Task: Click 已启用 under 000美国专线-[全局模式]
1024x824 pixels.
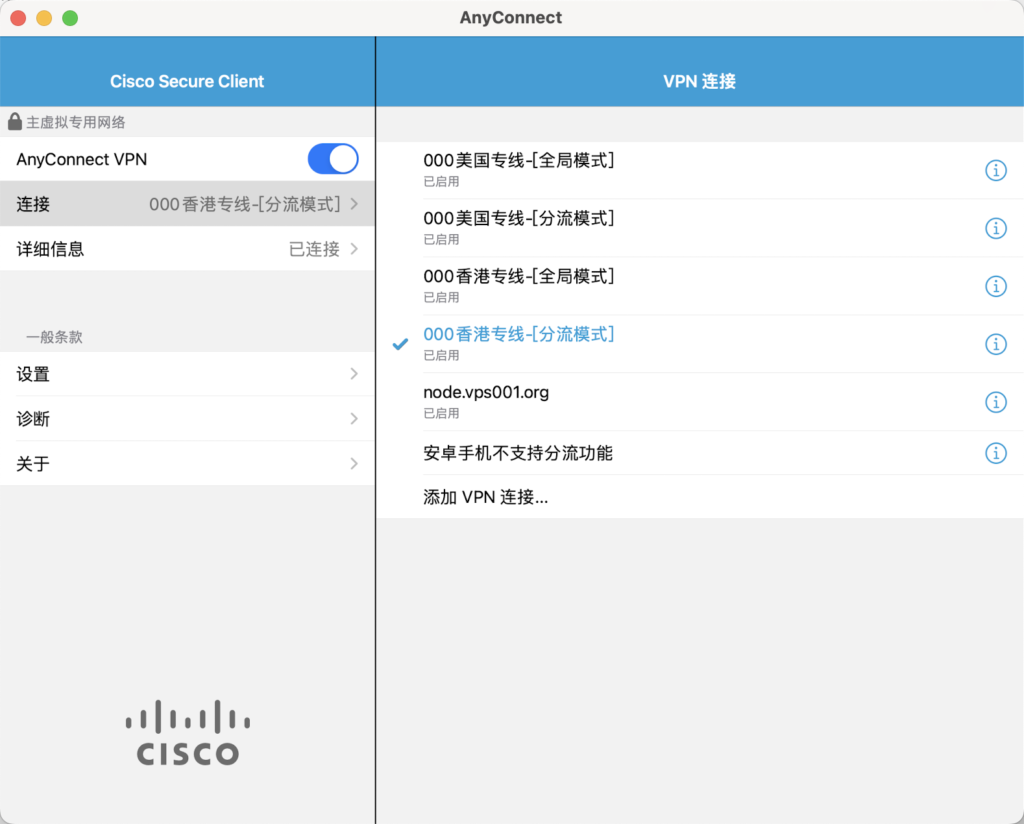Action: pyautogui.click(x=441, y=182)
